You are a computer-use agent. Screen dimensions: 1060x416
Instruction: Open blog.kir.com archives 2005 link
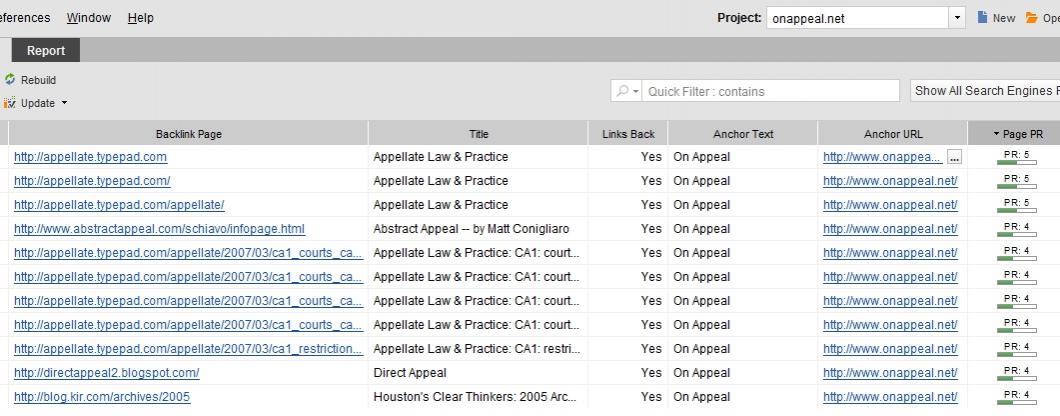tap(101, 397)
